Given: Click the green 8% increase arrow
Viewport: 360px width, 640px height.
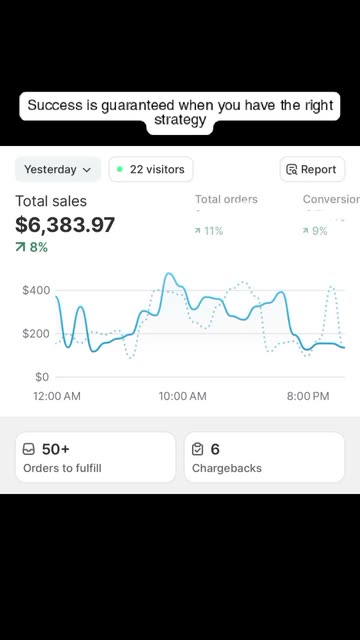Looking at the screenshot, I should coord(20,247).
